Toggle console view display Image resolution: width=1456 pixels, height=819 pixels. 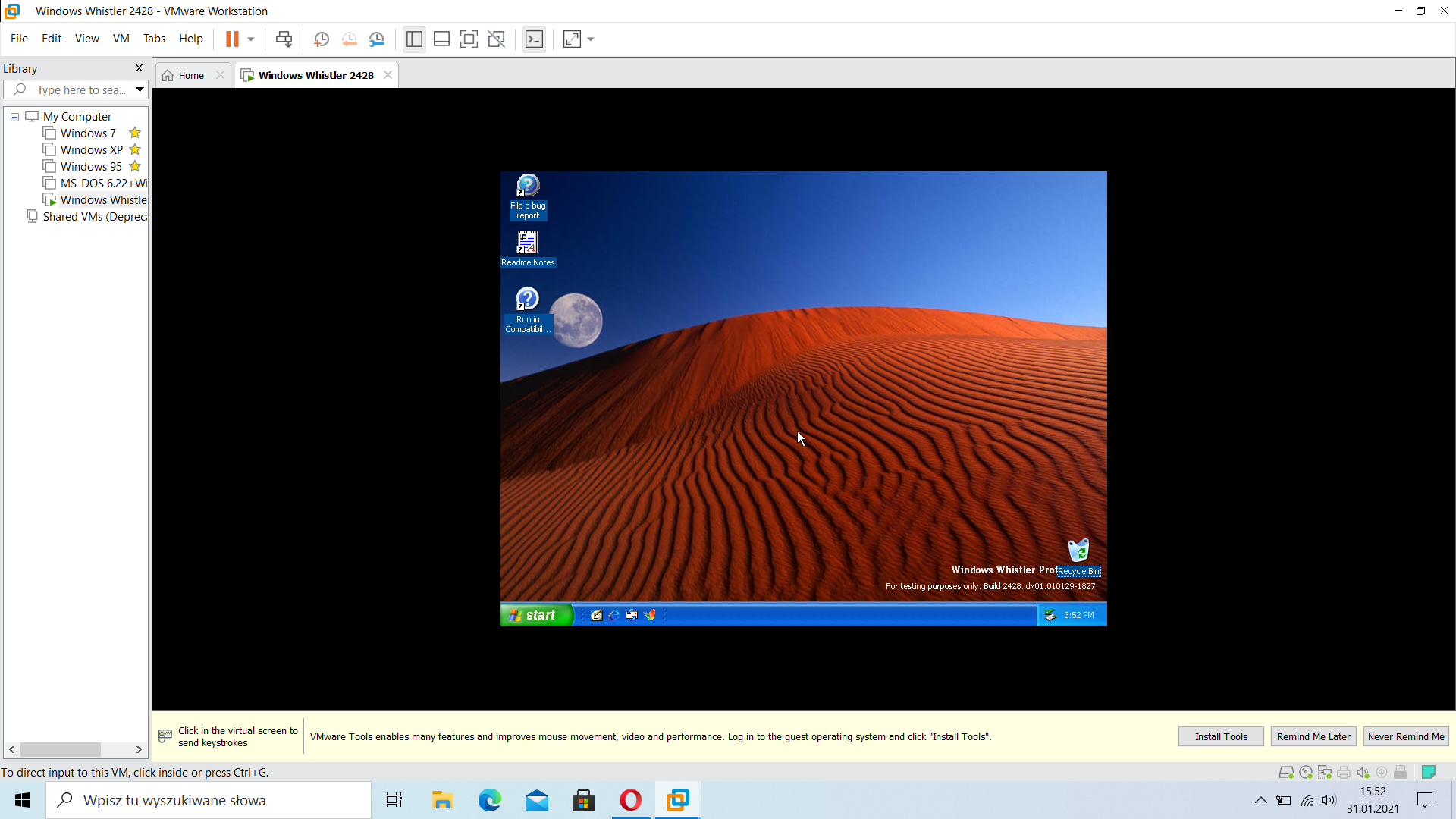[x=535, y=39]
